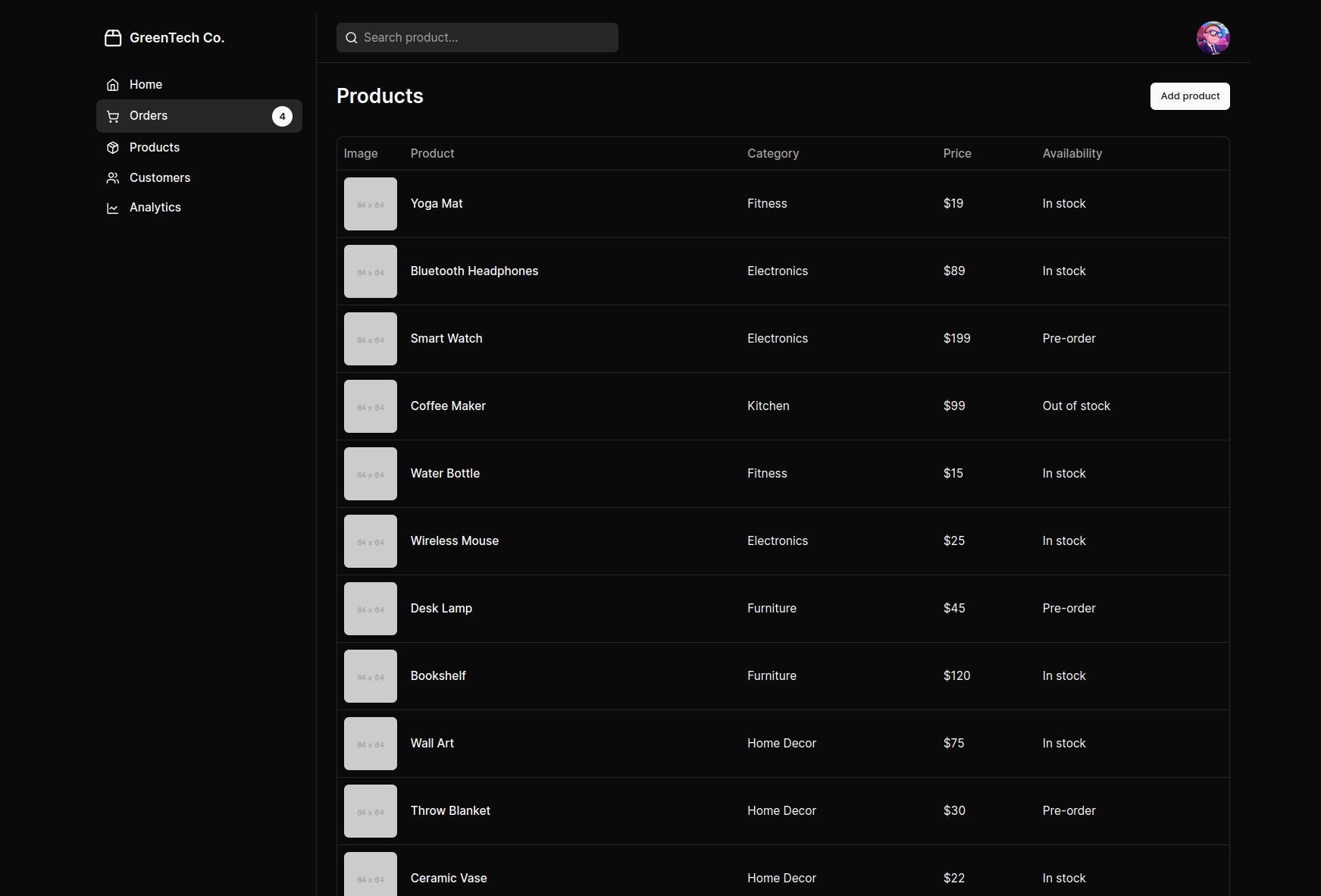Click the Bluetooth Headphones image thumbnail
Viewport: 1321px width, 896px height.
coord(371,271)
